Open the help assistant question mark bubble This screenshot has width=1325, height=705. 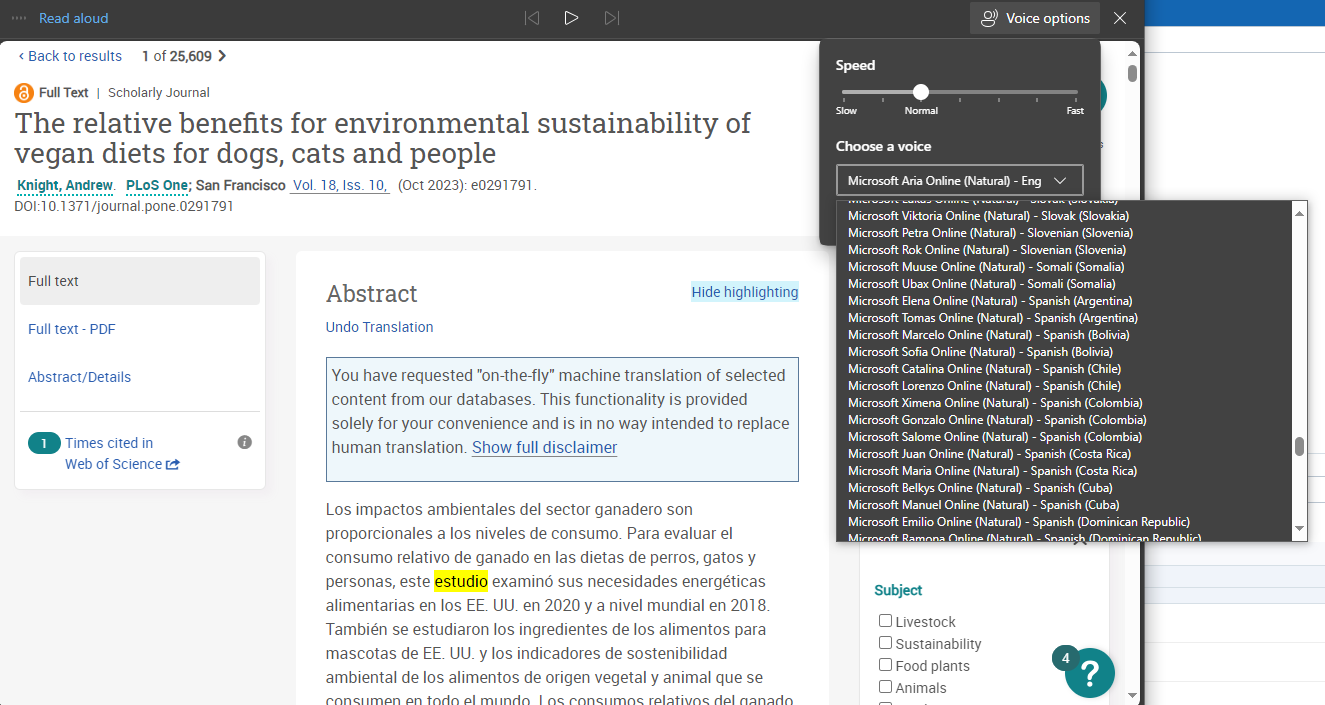pyautogui.click(x=1089, y=672)
